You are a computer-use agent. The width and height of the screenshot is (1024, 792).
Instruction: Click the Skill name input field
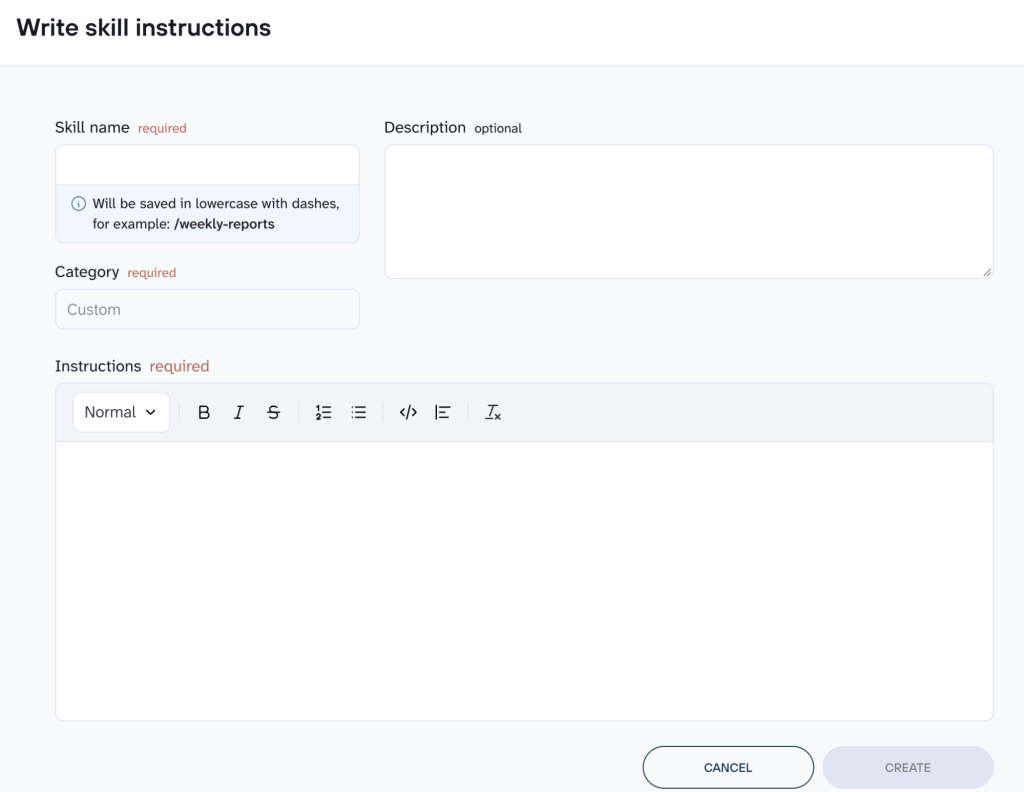pyautogui.click(x=208, y=165)
